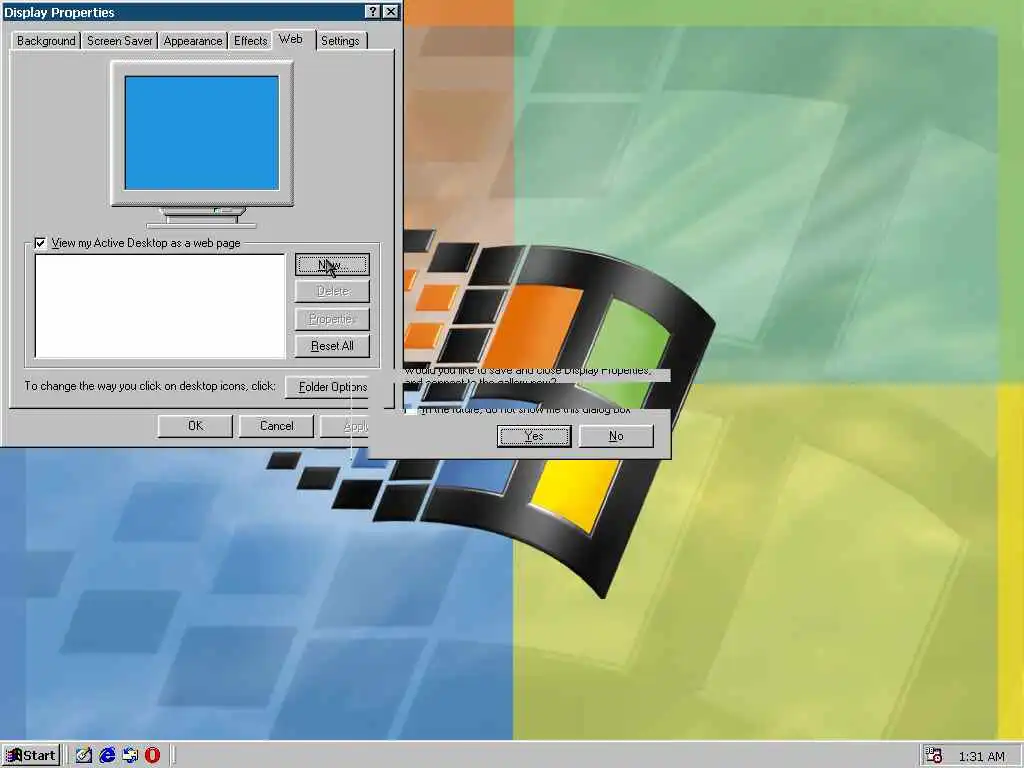Open the Task Scheduler tray icon
The image size is (1024, 768).
(x=933, y=756)
